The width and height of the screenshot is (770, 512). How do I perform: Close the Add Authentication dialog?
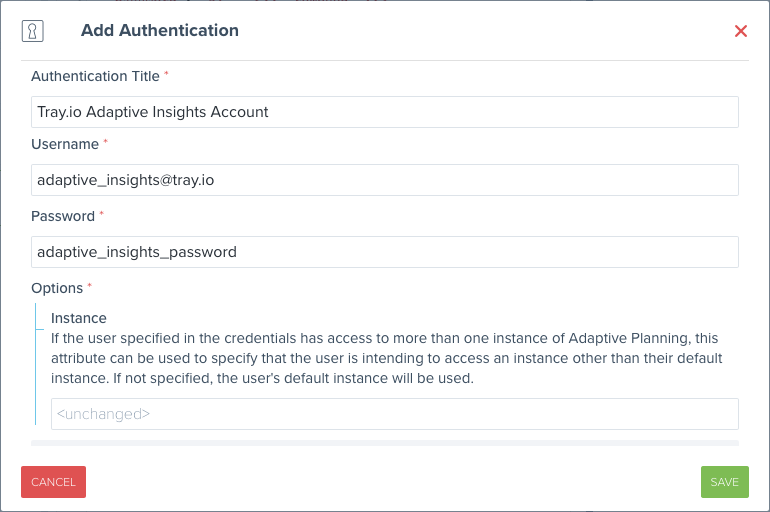pos(741,31)
